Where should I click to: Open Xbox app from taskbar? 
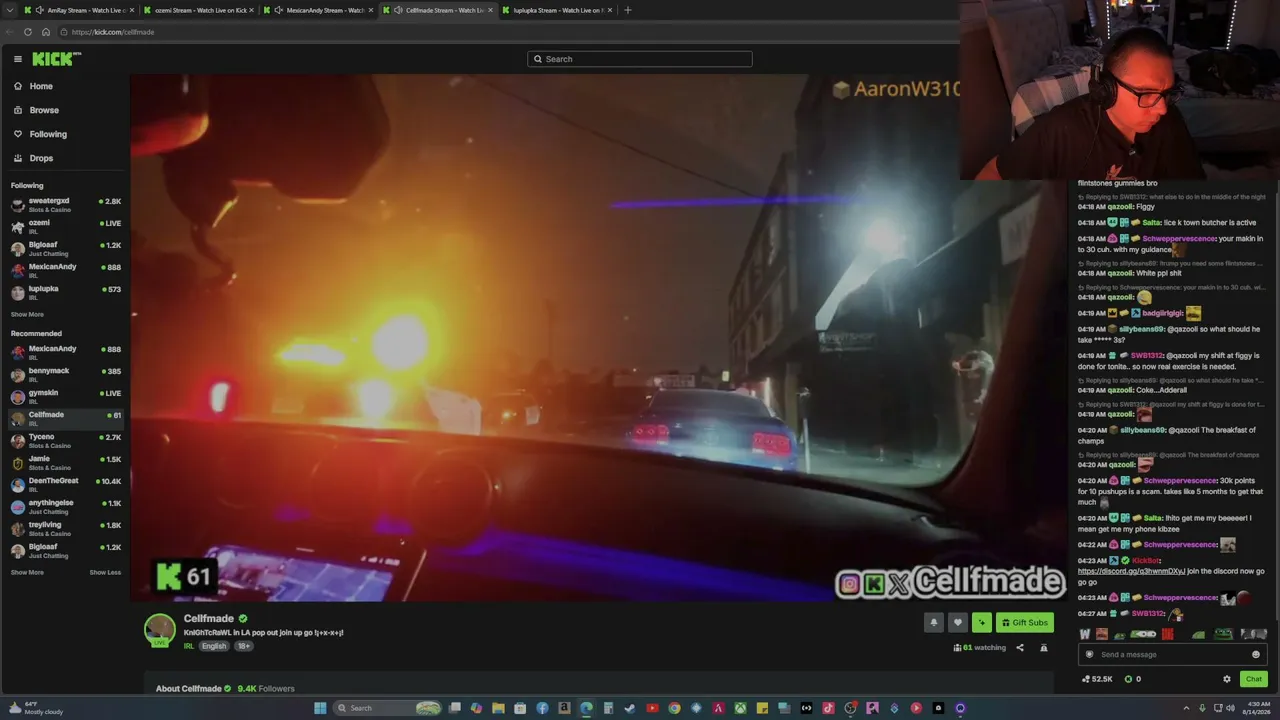click(x=740, y=708)
